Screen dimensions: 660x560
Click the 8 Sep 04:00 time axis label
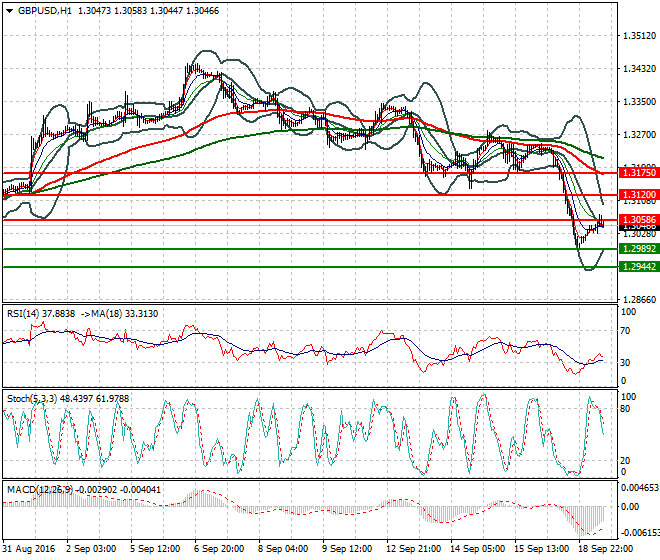pyautogui.click(x=283, y=549)
